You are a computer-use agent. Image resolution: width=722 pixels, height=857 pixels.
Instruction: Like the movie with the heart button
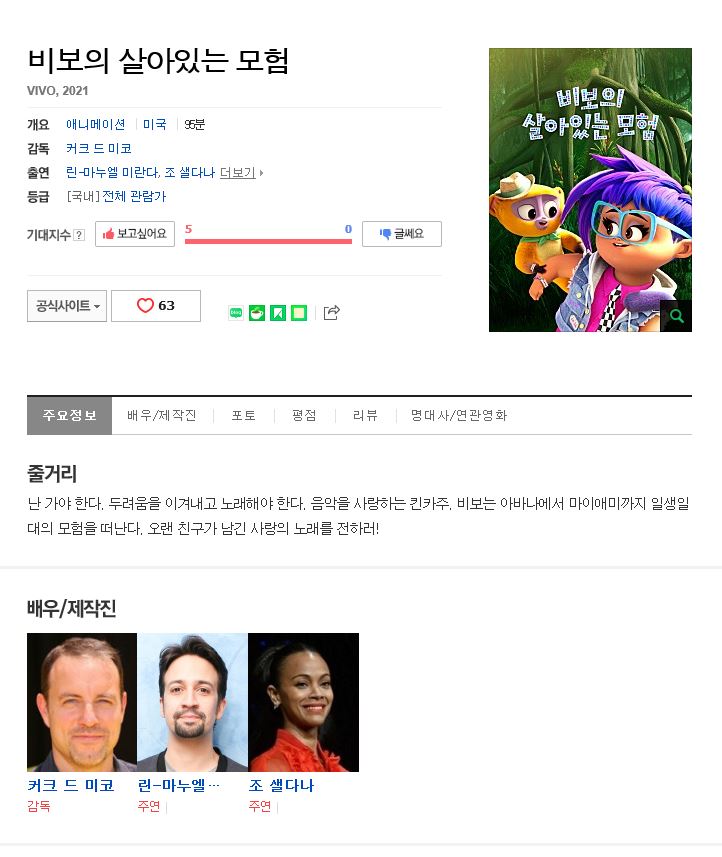pos(156,306)
